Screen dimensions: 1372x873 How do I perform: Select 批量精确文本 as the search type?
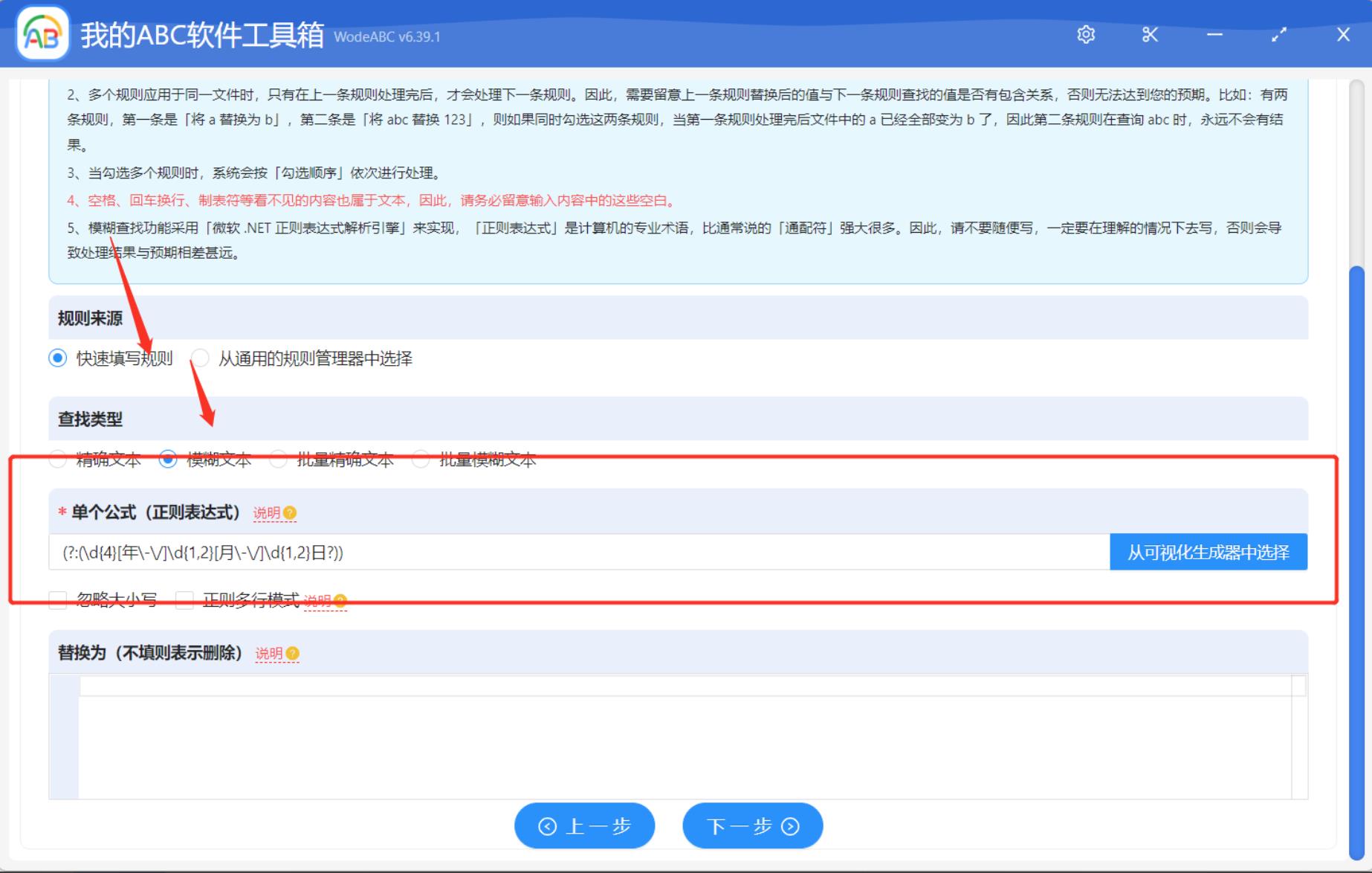[x=278, y=460]
